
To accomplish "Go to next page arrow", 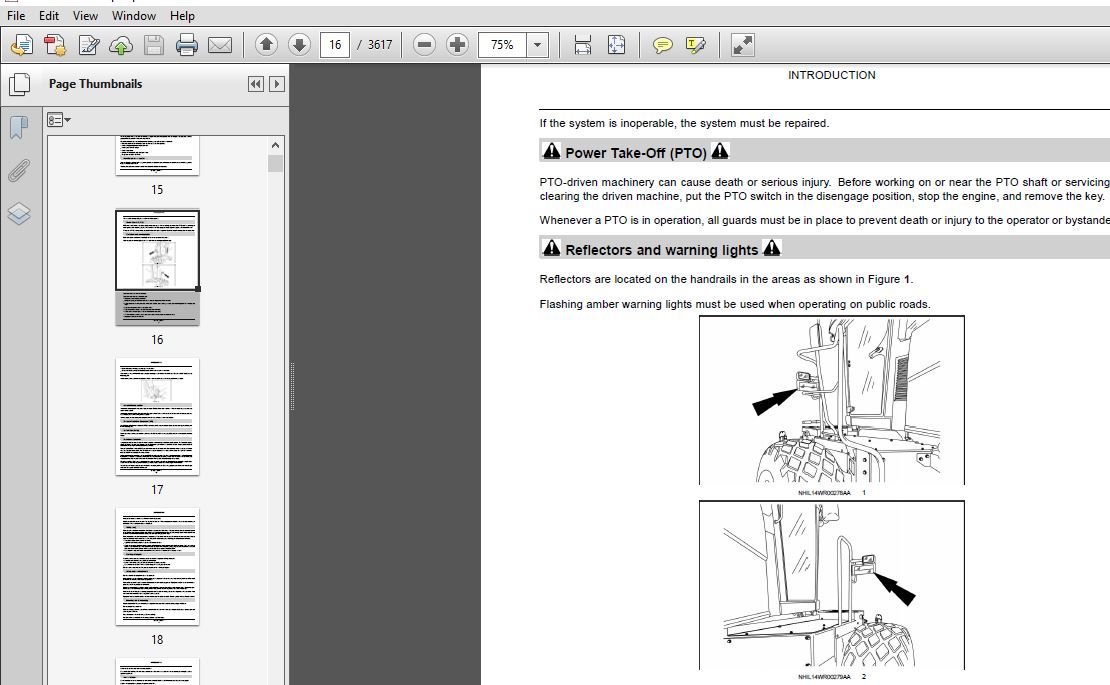I will tap(299, 45).
